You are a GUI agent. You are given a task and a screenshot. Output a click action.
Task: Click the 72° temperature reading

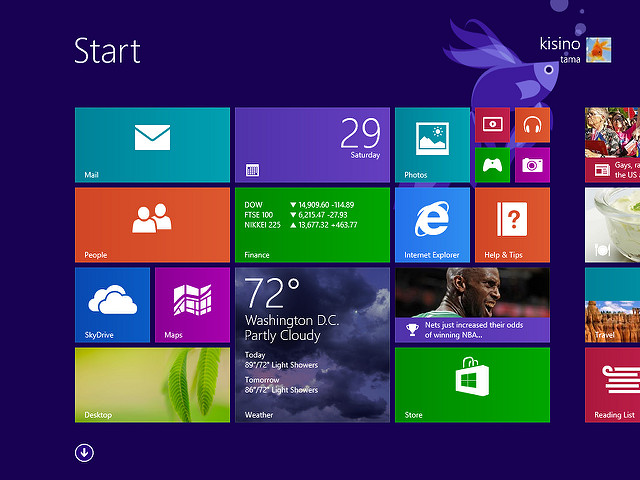coord(272,293)
